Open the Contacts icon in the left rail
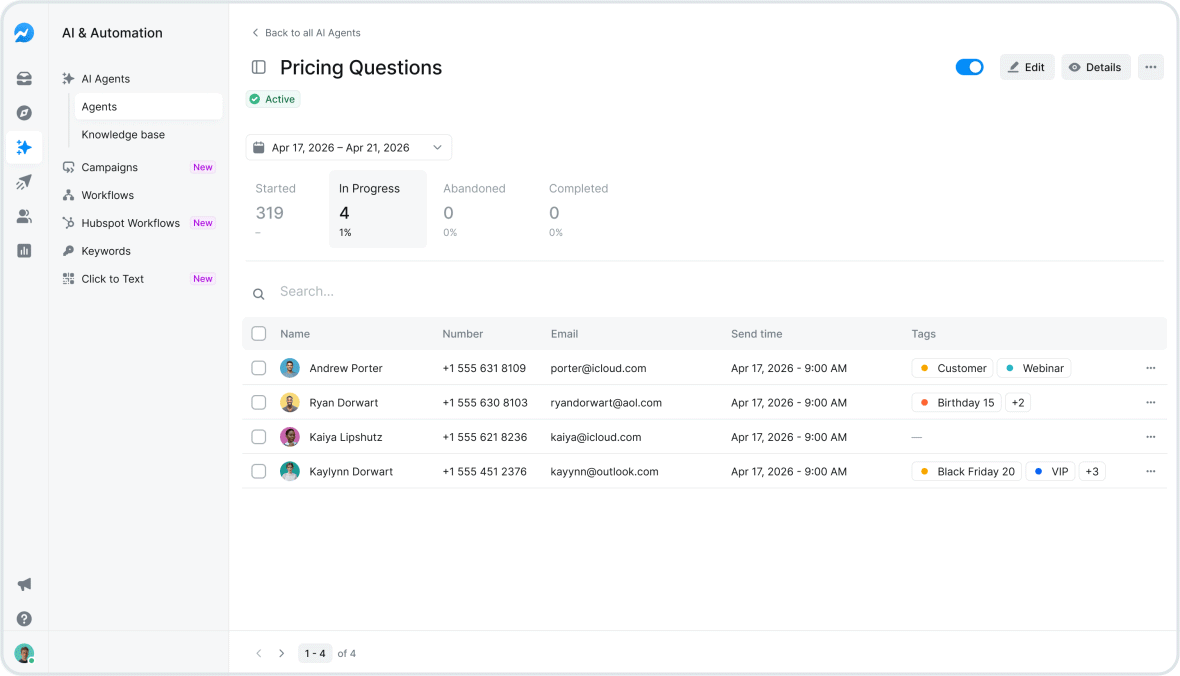The image size is (1180, 676). (x=24, y=216)
